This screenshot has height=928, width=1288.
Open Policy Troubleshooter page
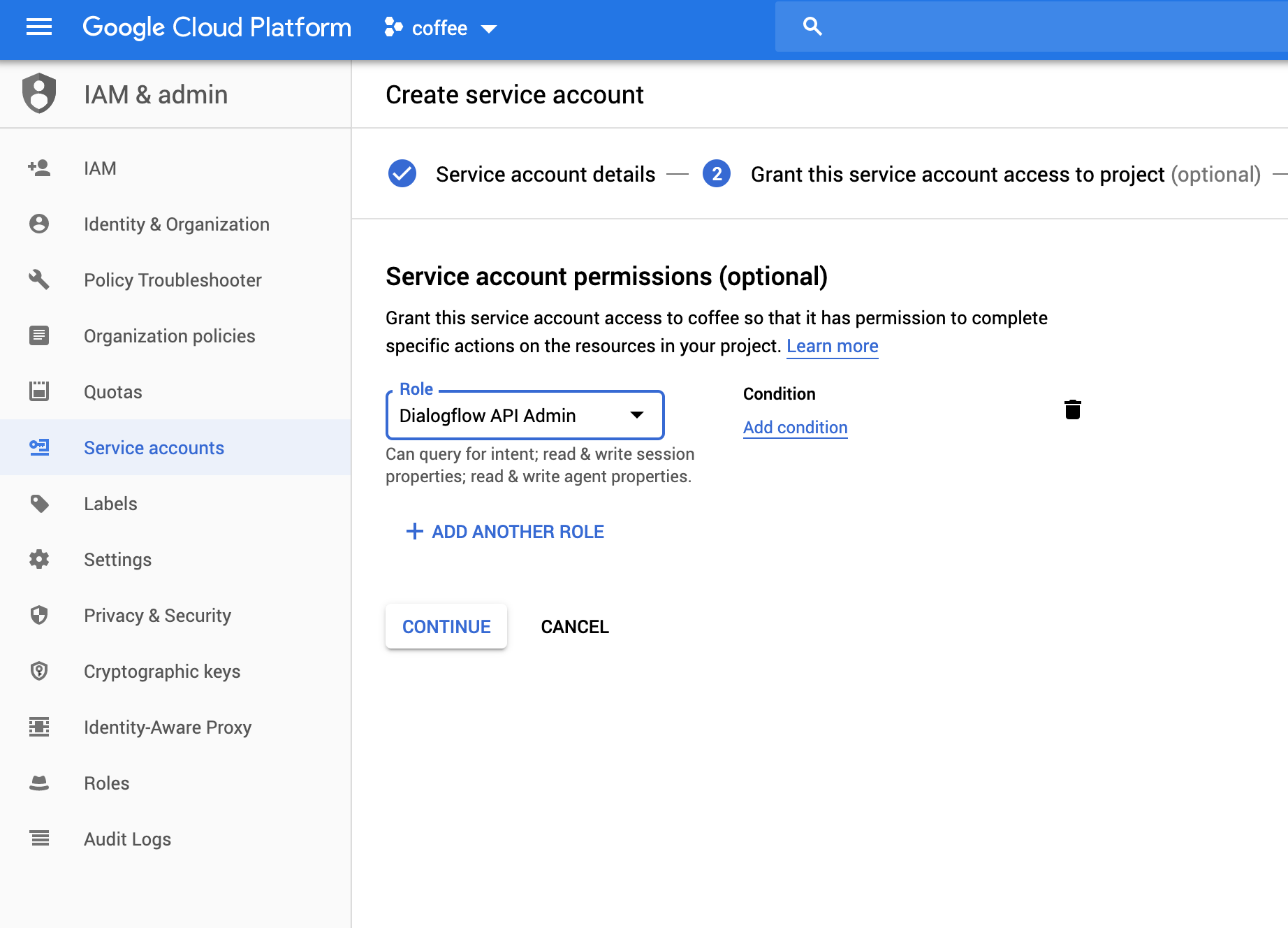point(175,280)
